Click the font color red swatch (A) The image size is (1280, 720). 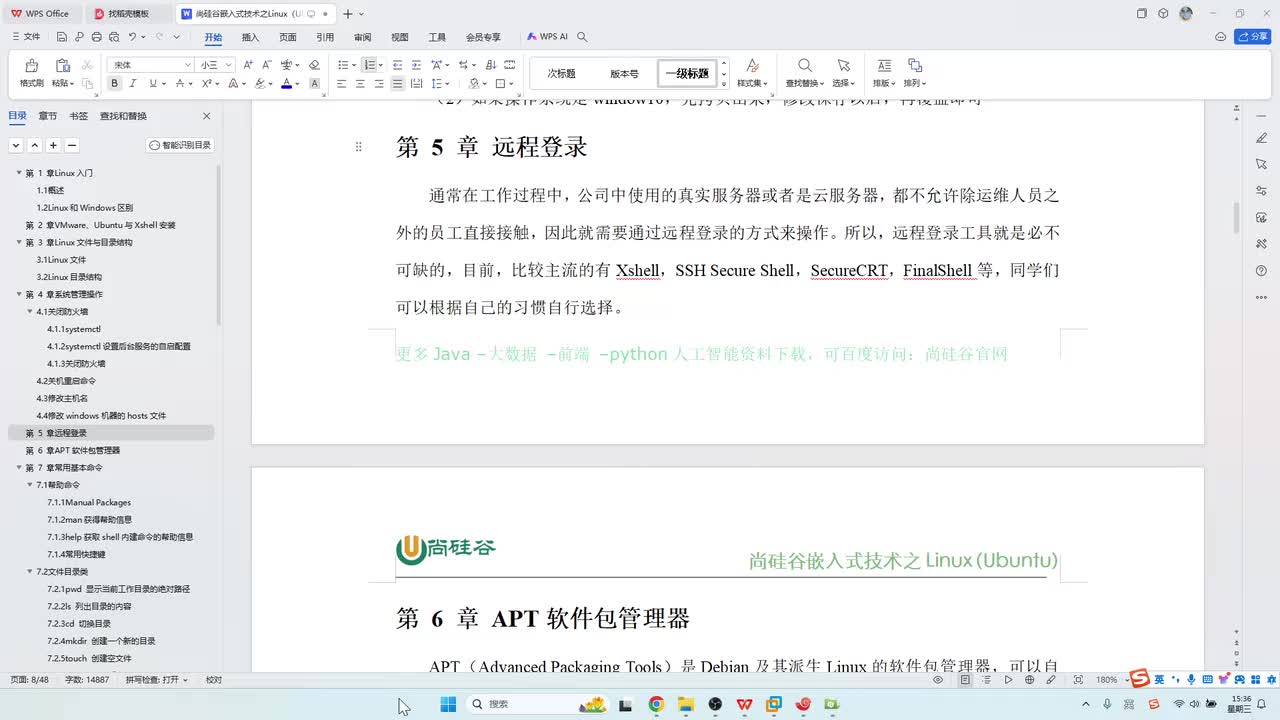286,84
